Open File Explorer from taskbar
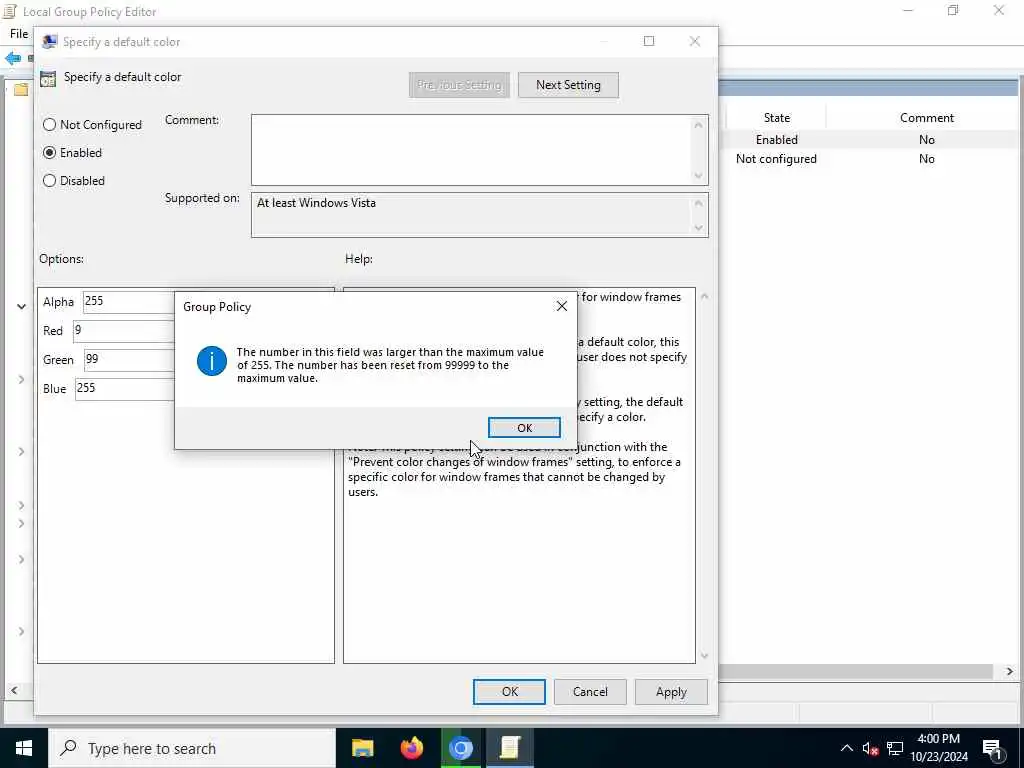This screenshot has height=768, width=1024. (x=362, y=748)
